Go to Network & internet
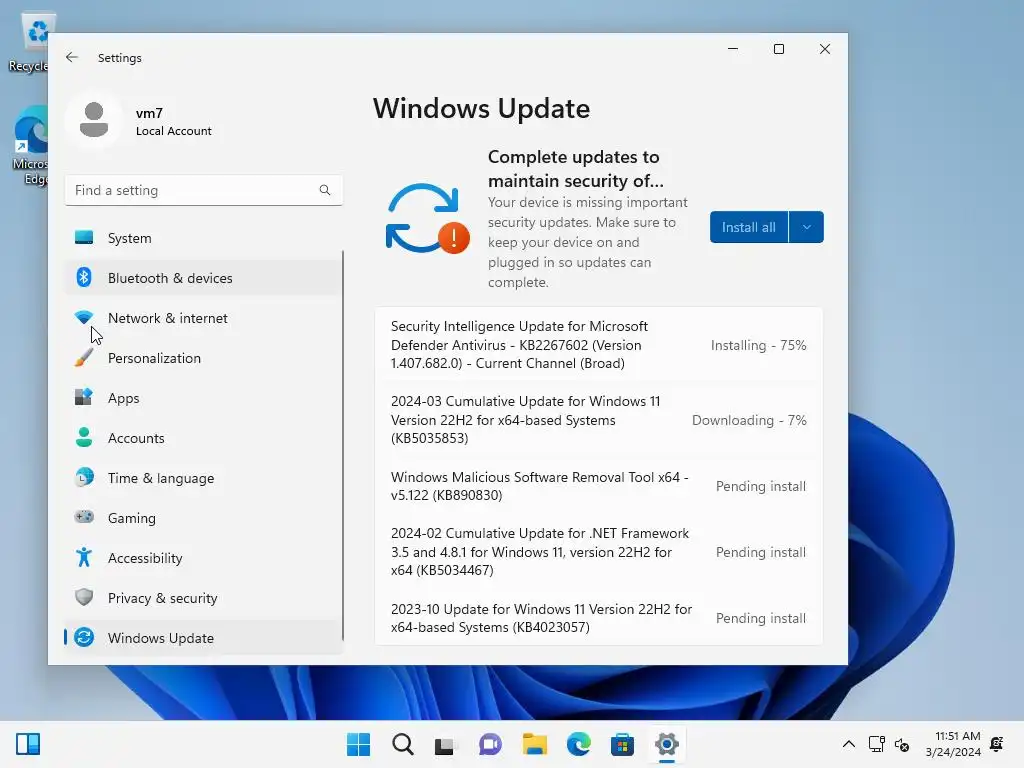This screenshot has width=1024, height=768. [x=203, y=318]
